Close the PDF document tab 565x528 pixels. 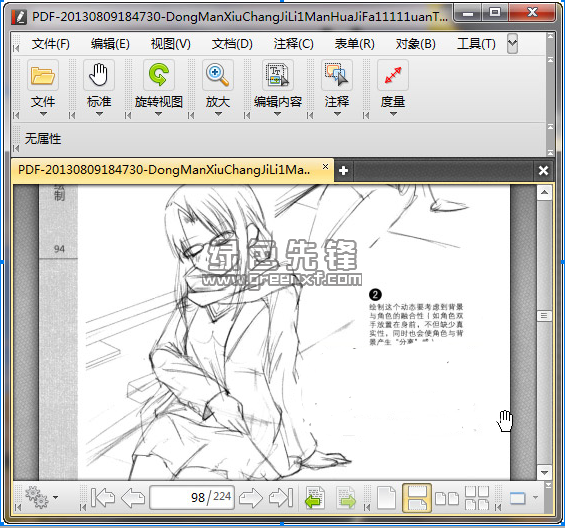325,167
